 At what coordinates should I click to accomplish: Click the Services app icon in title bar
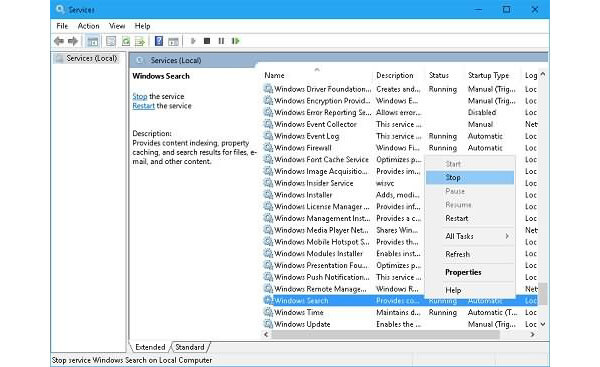60,9
